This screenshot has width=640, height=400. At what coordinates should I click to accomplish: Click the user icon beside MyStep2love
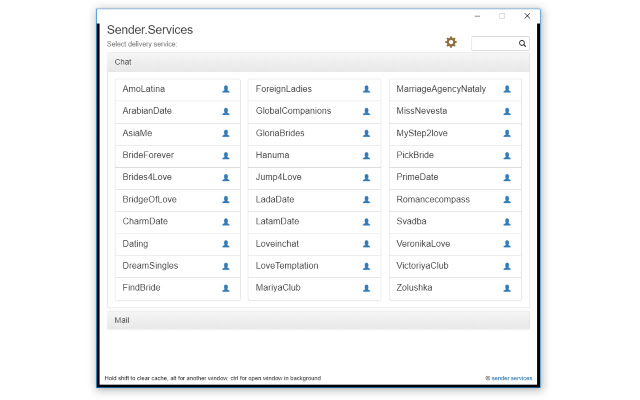tap(507, 133)
